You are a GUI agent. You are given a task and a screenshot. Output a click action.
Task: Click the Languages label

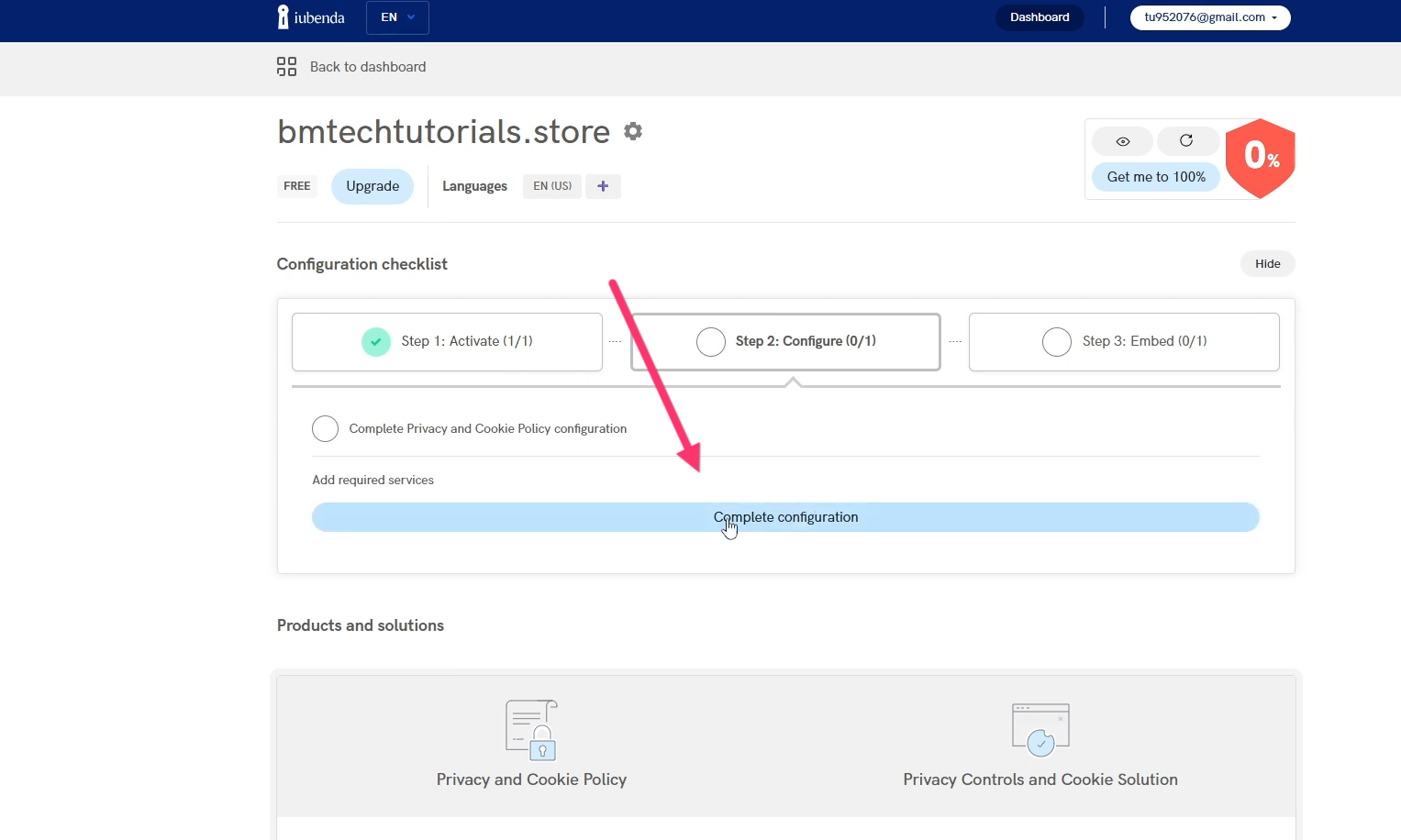(474, 186)
